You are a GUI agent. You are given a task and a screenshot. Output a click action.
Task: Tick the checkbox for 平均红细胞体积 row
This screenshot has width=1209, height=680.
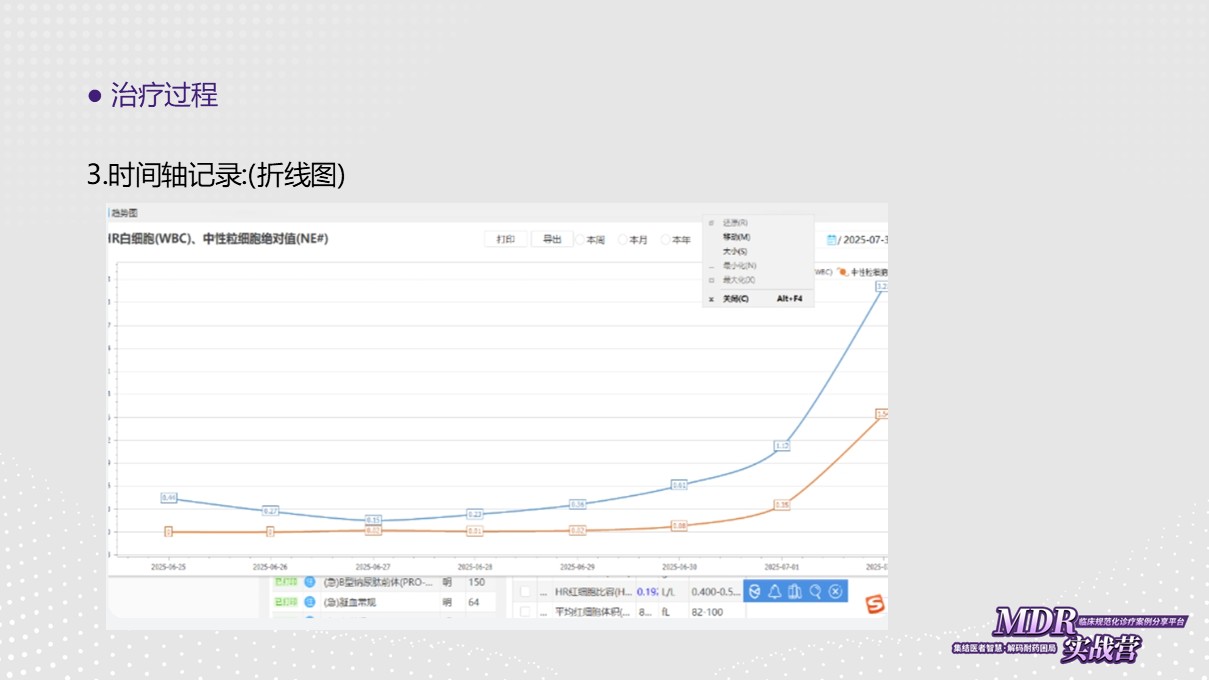(526, 611)
